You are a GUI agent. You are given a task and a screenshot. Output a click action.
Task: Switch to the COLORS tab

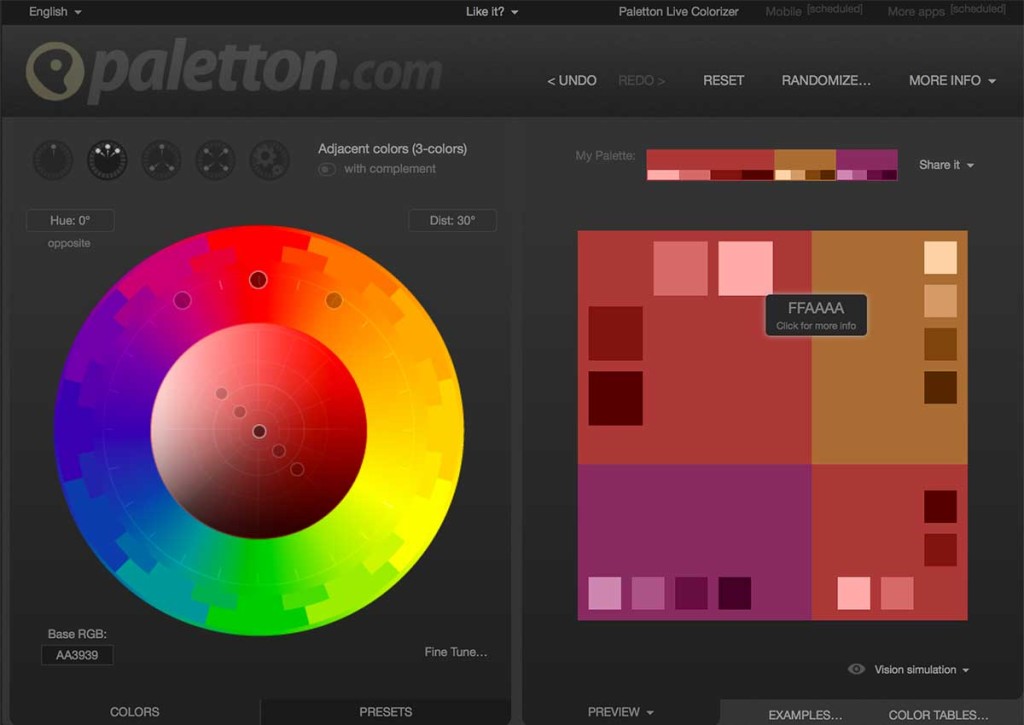point(135,712)
